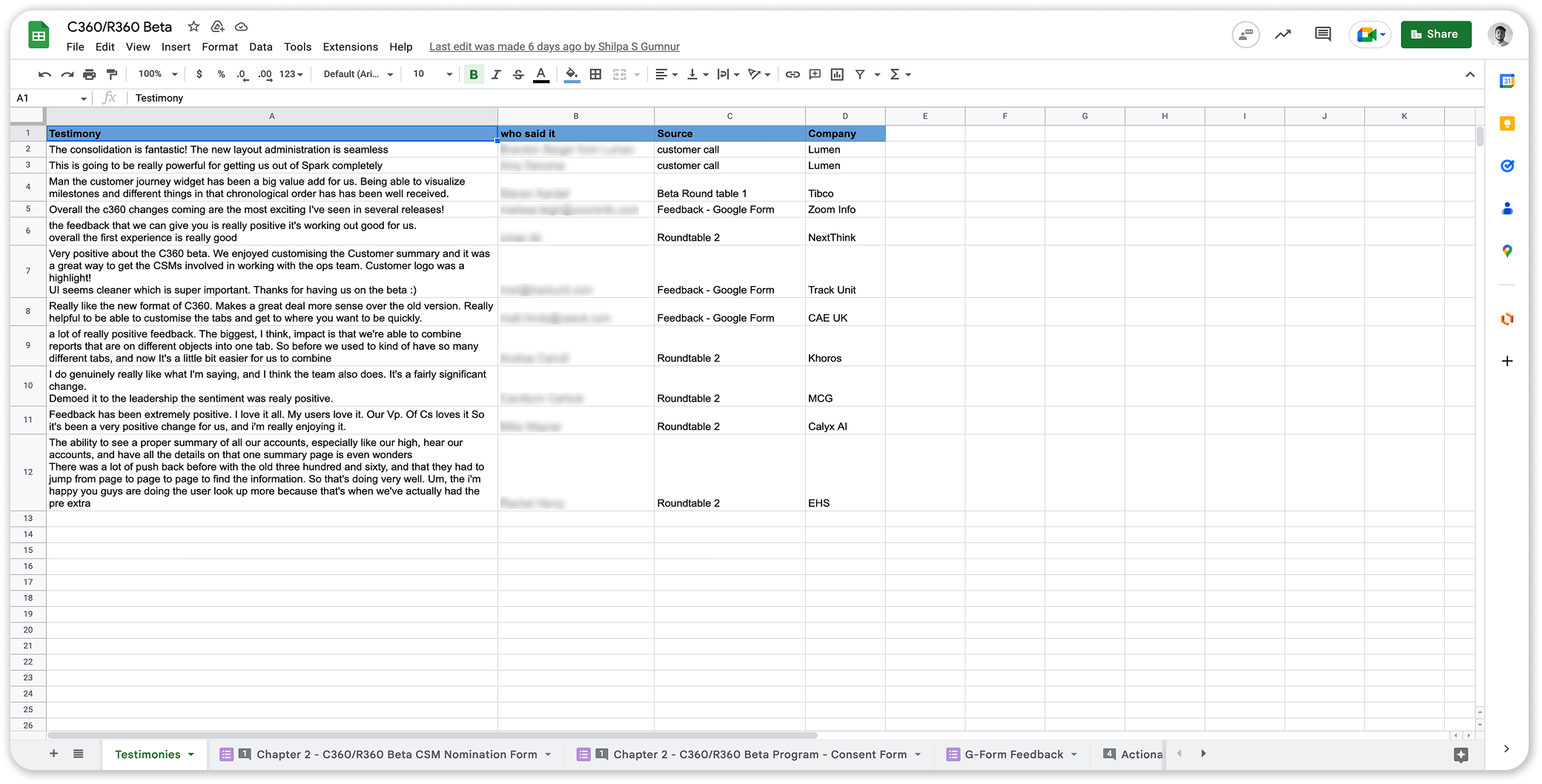Click the Add Sheet plus button
This screenshot has height=784, width=1542.
coord(53,754)
